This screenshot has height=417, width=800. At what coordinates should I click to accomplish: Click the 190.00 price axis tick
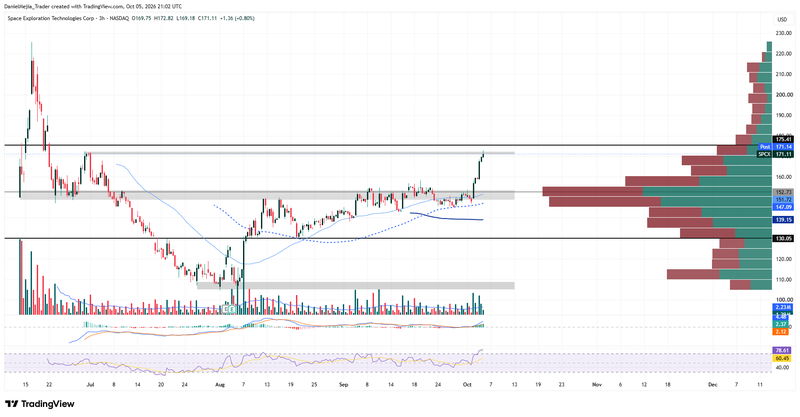[784, 115]
